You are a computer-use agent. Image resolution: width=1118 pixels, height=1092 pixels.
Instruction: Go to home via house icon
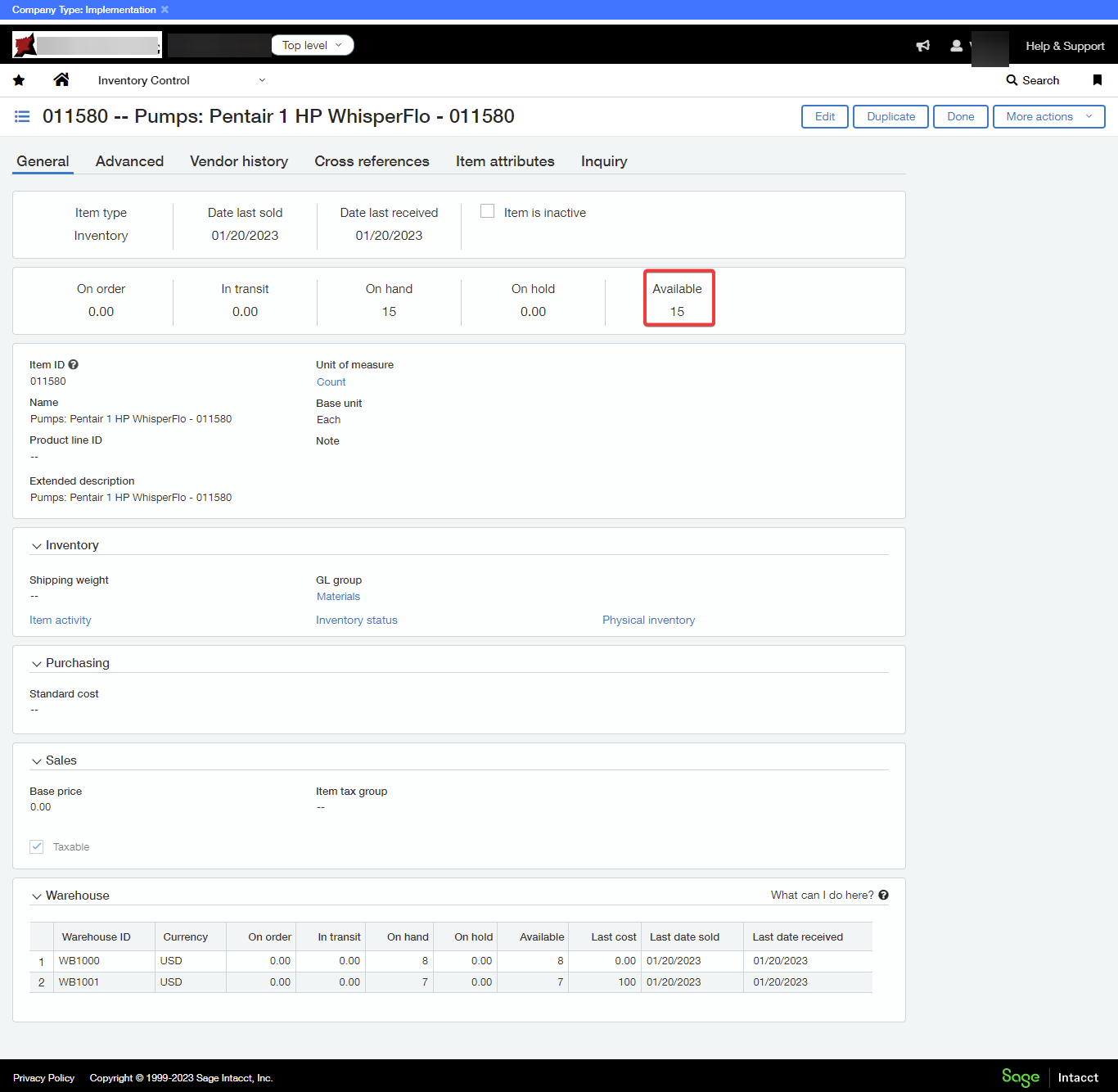coord(61,79)
